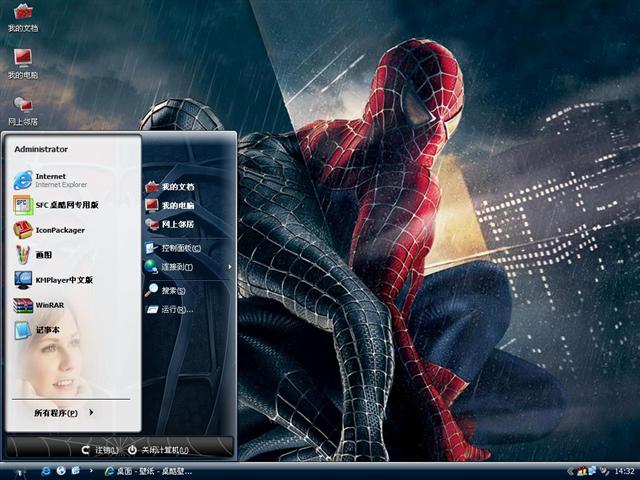The height and width of the screenshot is (480, 640).
Task: Click the second system tray icon
Action: tap(592, 471)
